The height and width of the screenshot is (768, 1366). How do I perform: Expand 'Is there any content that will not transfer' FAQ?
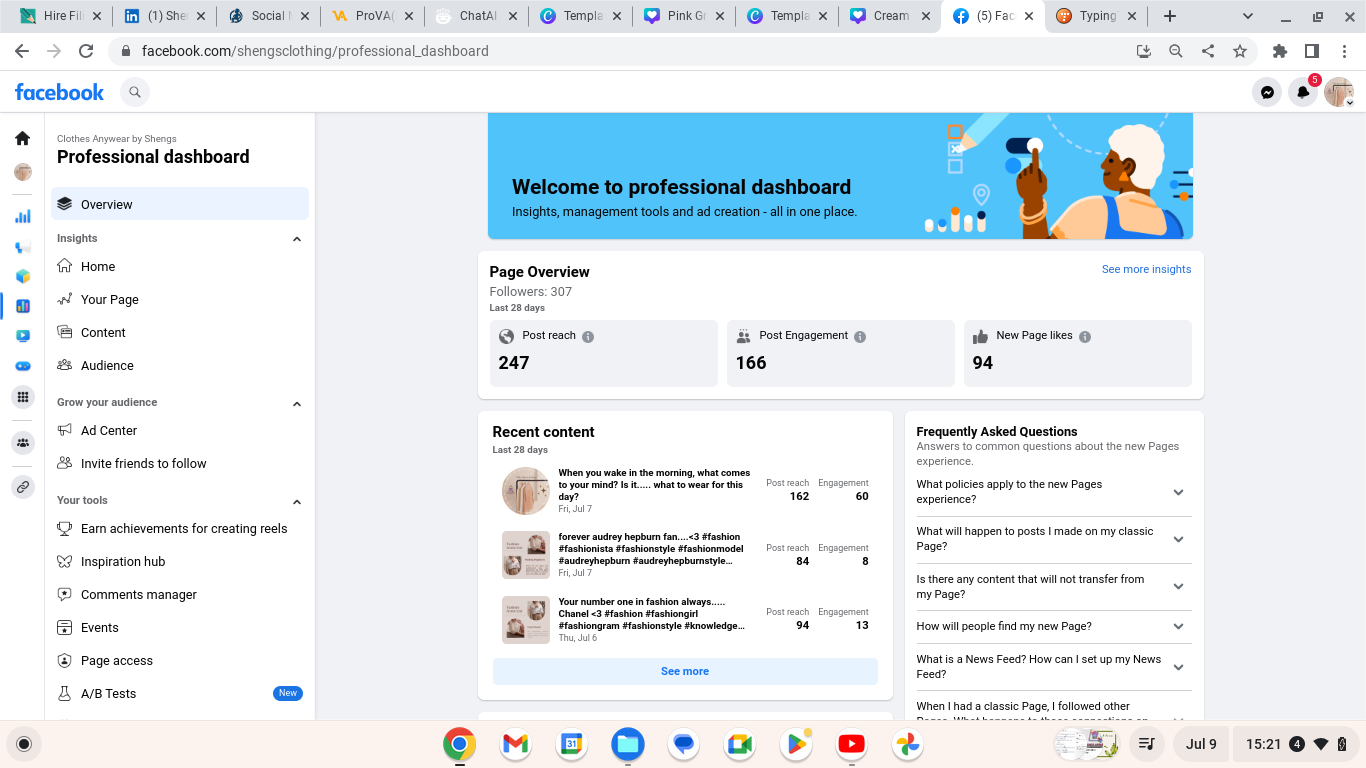[1178, 586]
